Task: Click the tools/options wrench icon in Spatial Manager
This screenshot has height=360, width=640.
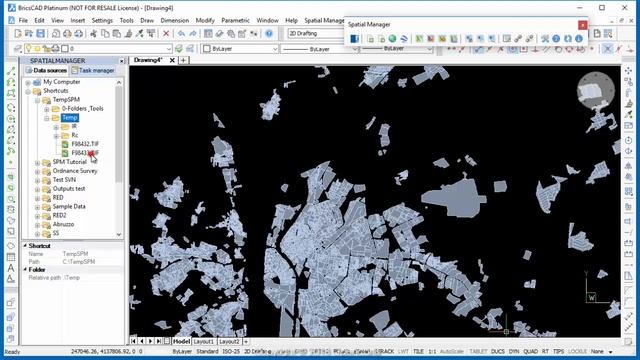Action: 545,39
